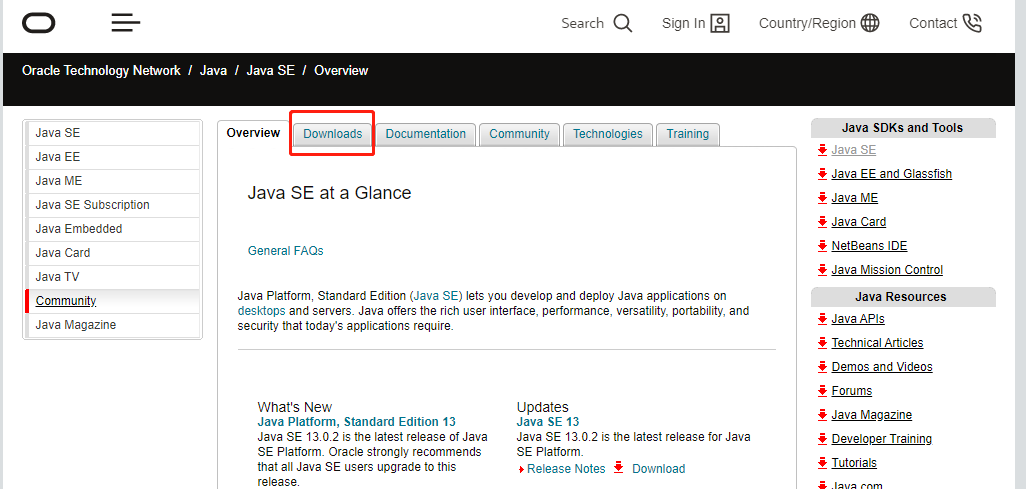Click the download arrow beside Technical Articles

point(823,342)
